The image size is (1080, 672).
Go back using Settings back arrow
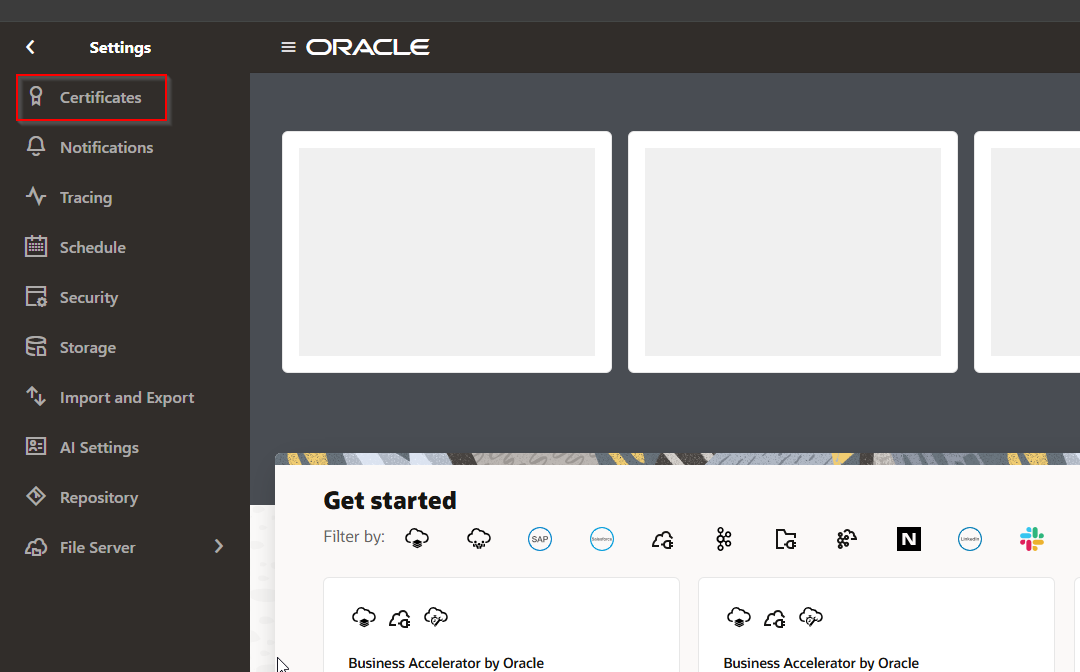click(x=30, y=47)
